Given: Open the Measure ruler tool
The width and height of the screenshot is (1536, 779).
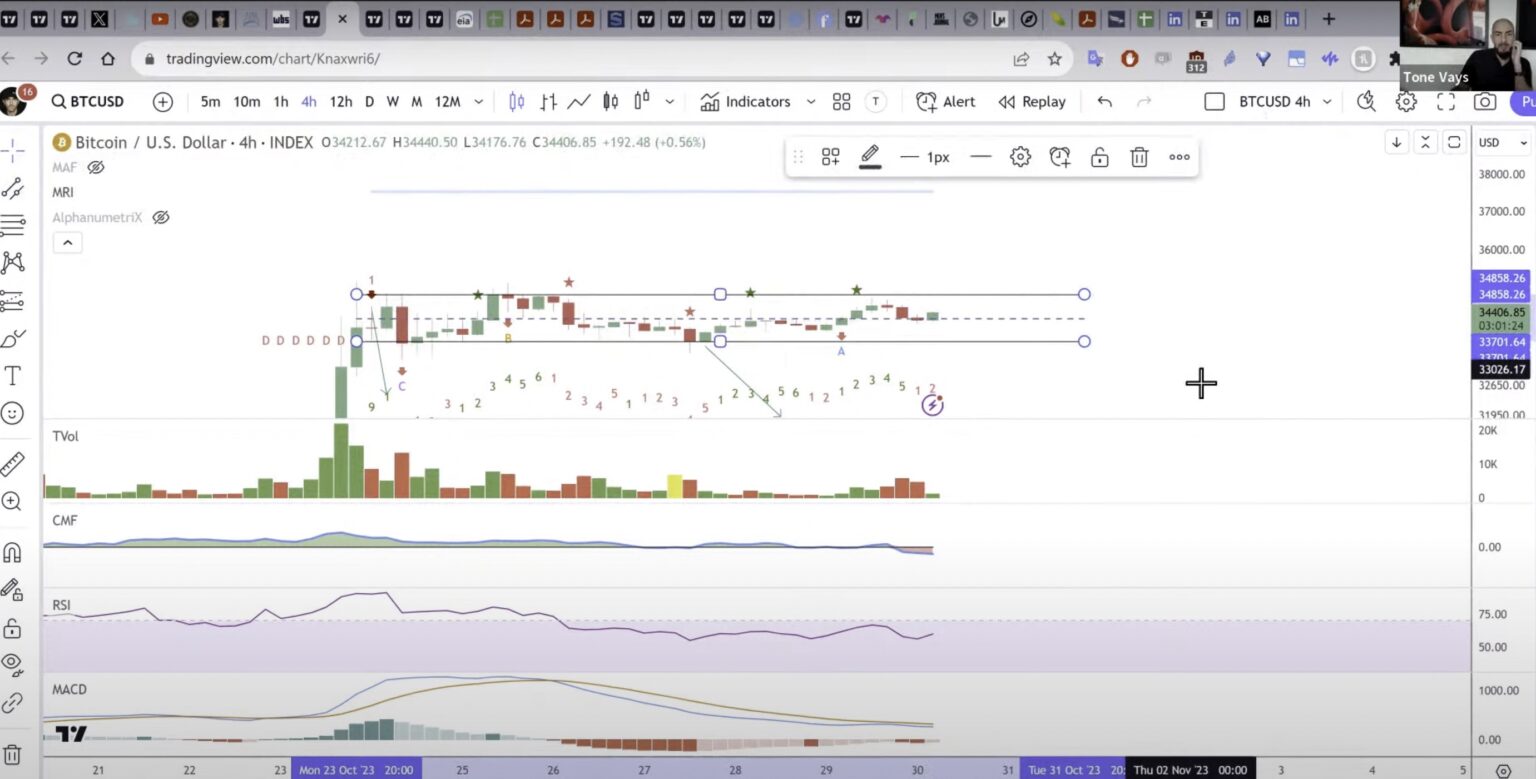Looking at the screenshot, I should point(13,464).
